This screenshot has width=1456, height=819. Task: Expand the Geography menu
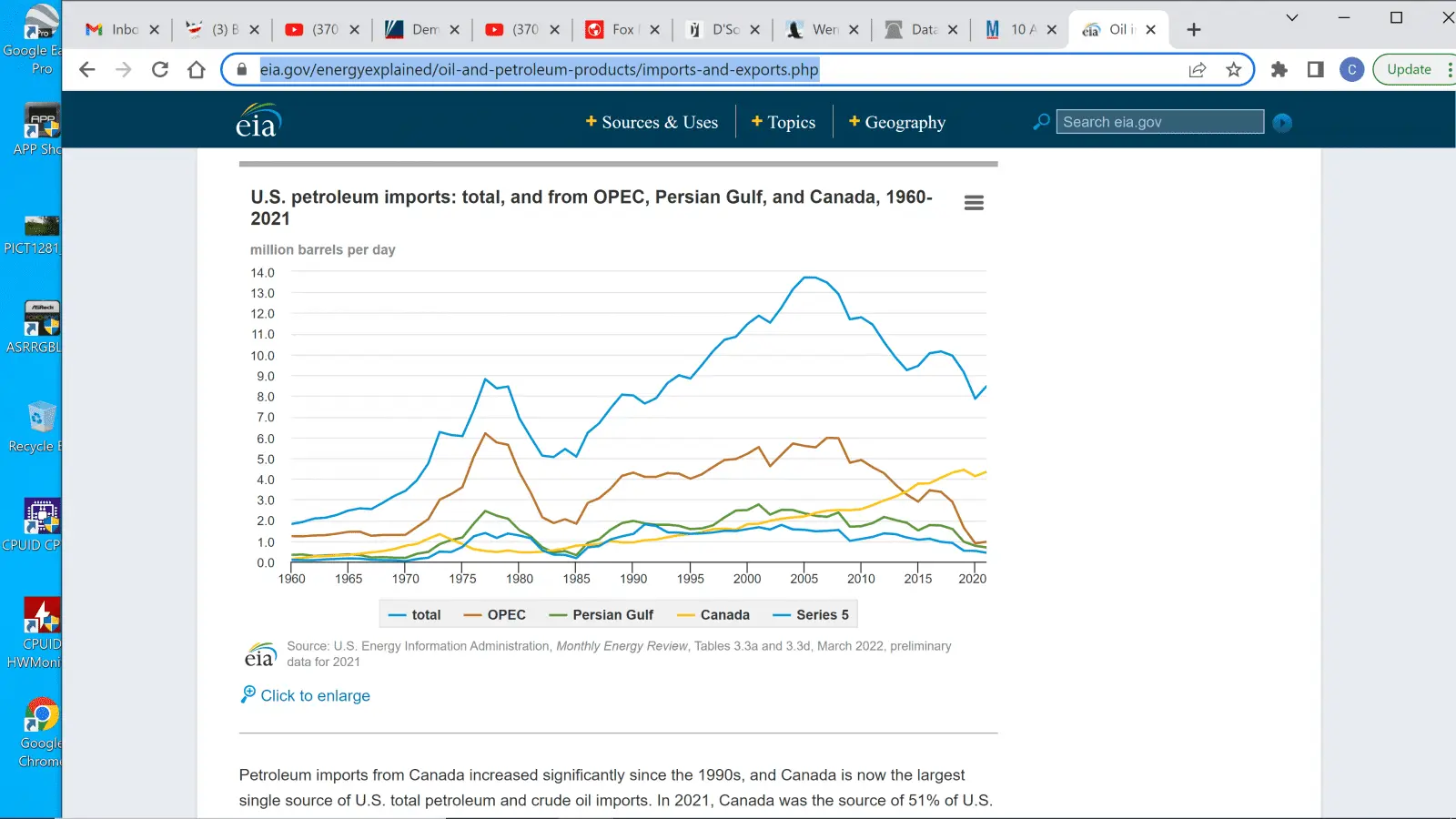pyautogui.click(x=897, y=123)
